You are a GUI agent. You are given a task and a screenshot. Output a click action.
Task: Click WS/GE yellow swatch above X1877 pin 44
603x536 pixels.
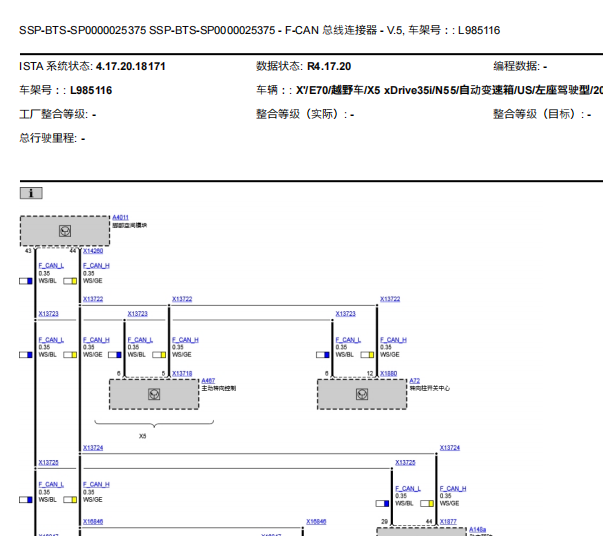tap(427, 503)
